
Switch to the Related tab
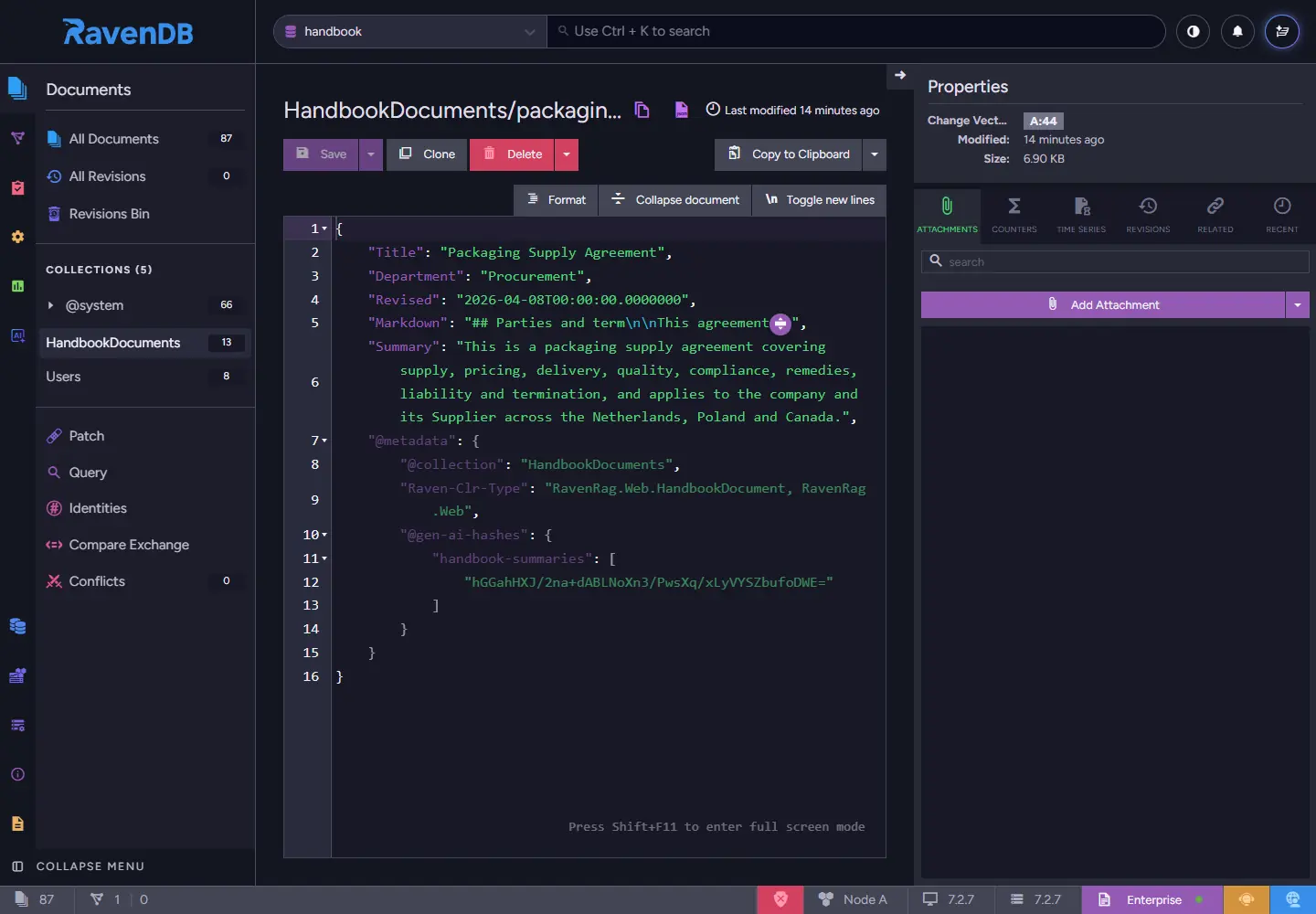tap(1215, 215)
